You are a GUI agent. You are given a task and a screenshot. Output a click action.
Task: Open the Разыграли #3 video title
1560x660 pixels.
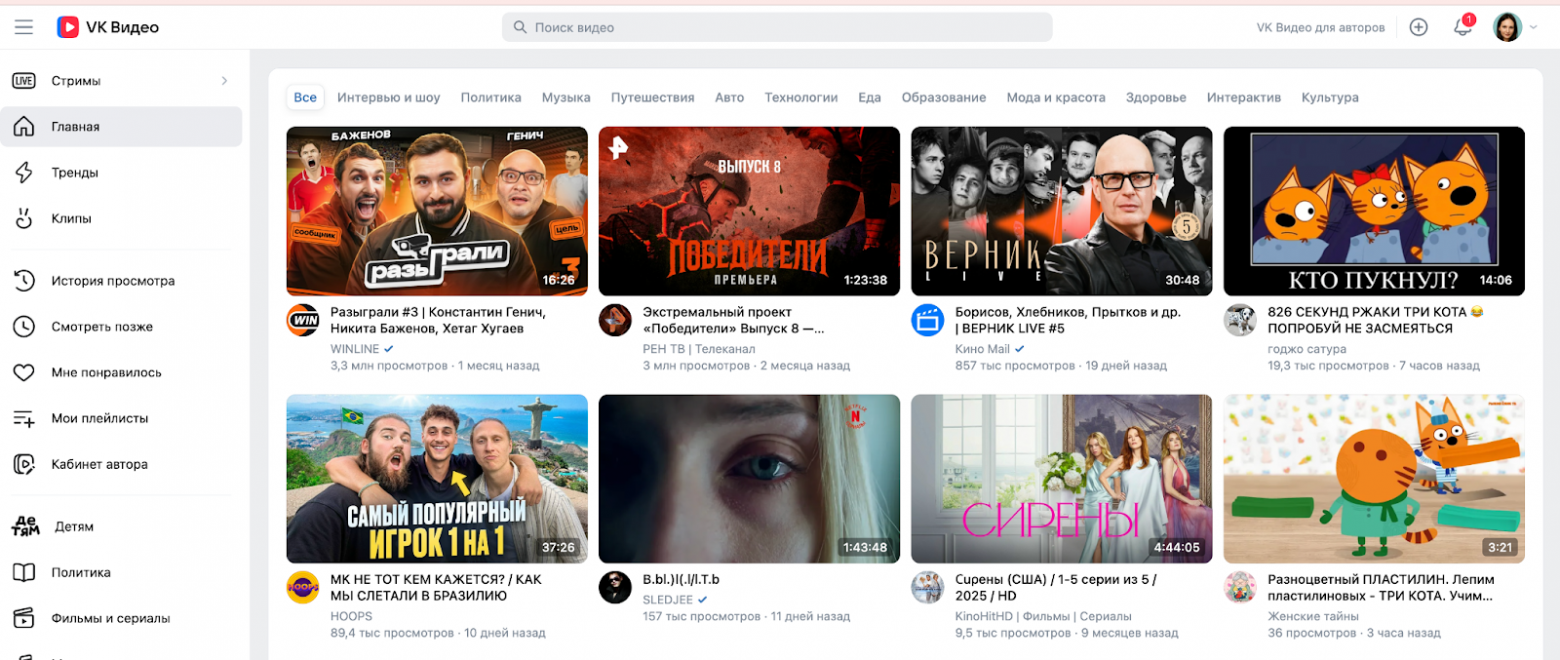point(438,320)
